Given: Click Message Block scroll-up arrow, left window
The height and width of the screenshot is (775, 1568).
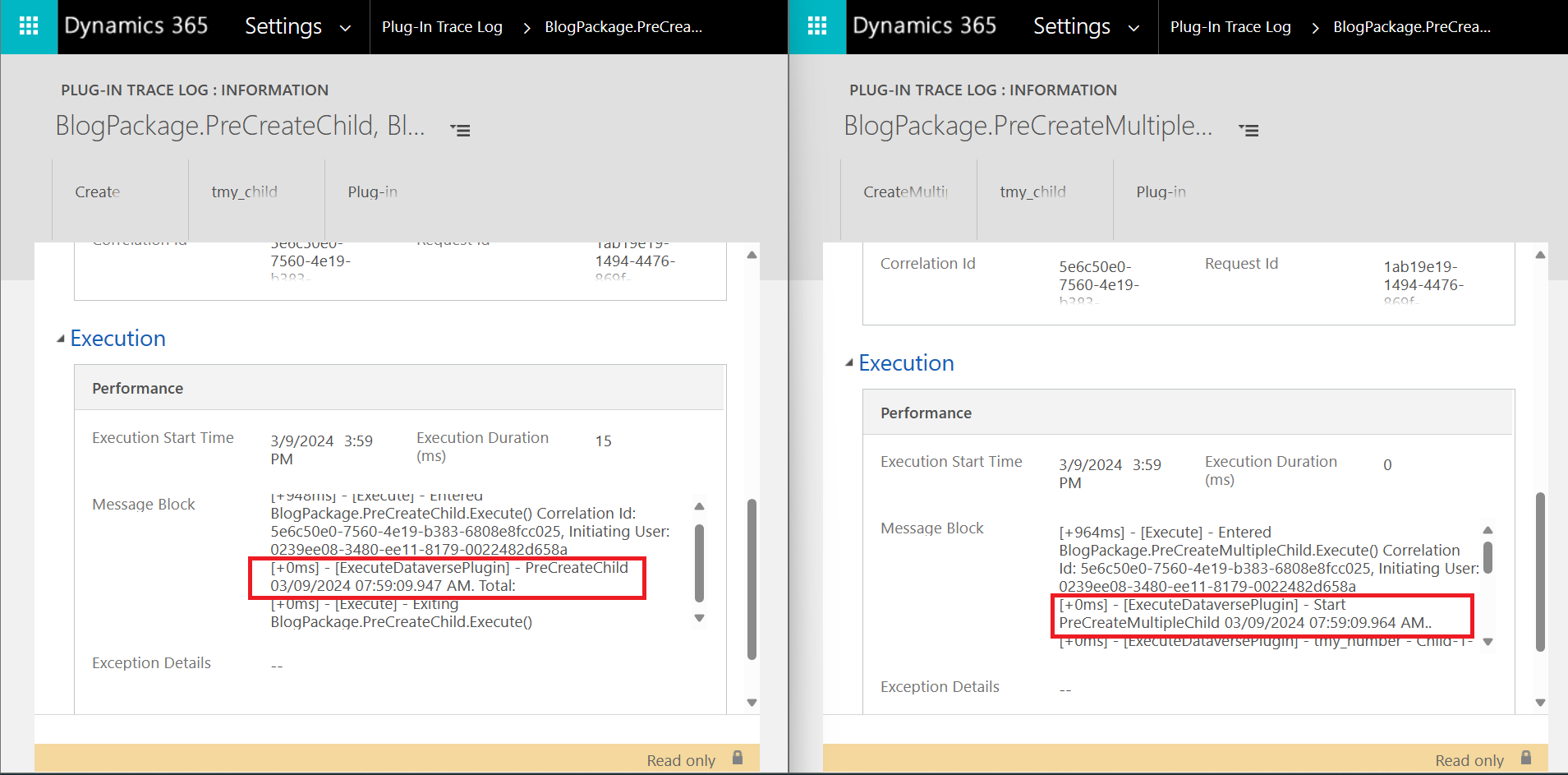Looking at the screenshot, I should click(x=699, y=506).
